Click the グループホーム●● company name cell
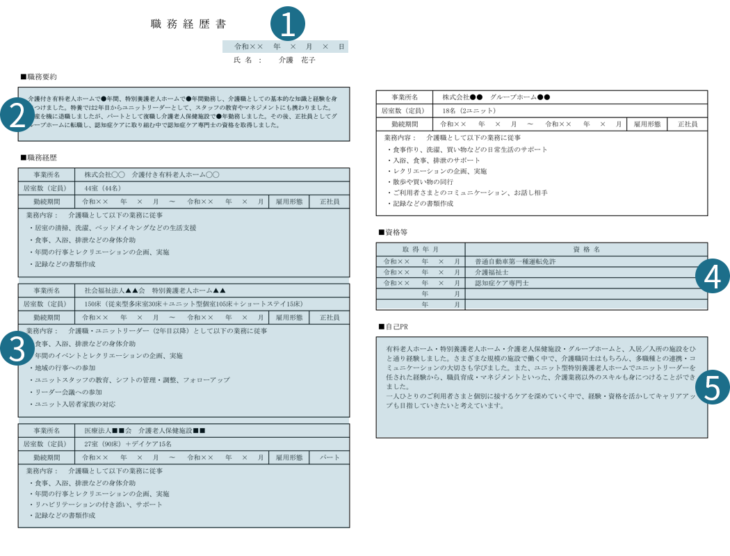This screenshot has width=730, height=556. [x=495, y=98]
